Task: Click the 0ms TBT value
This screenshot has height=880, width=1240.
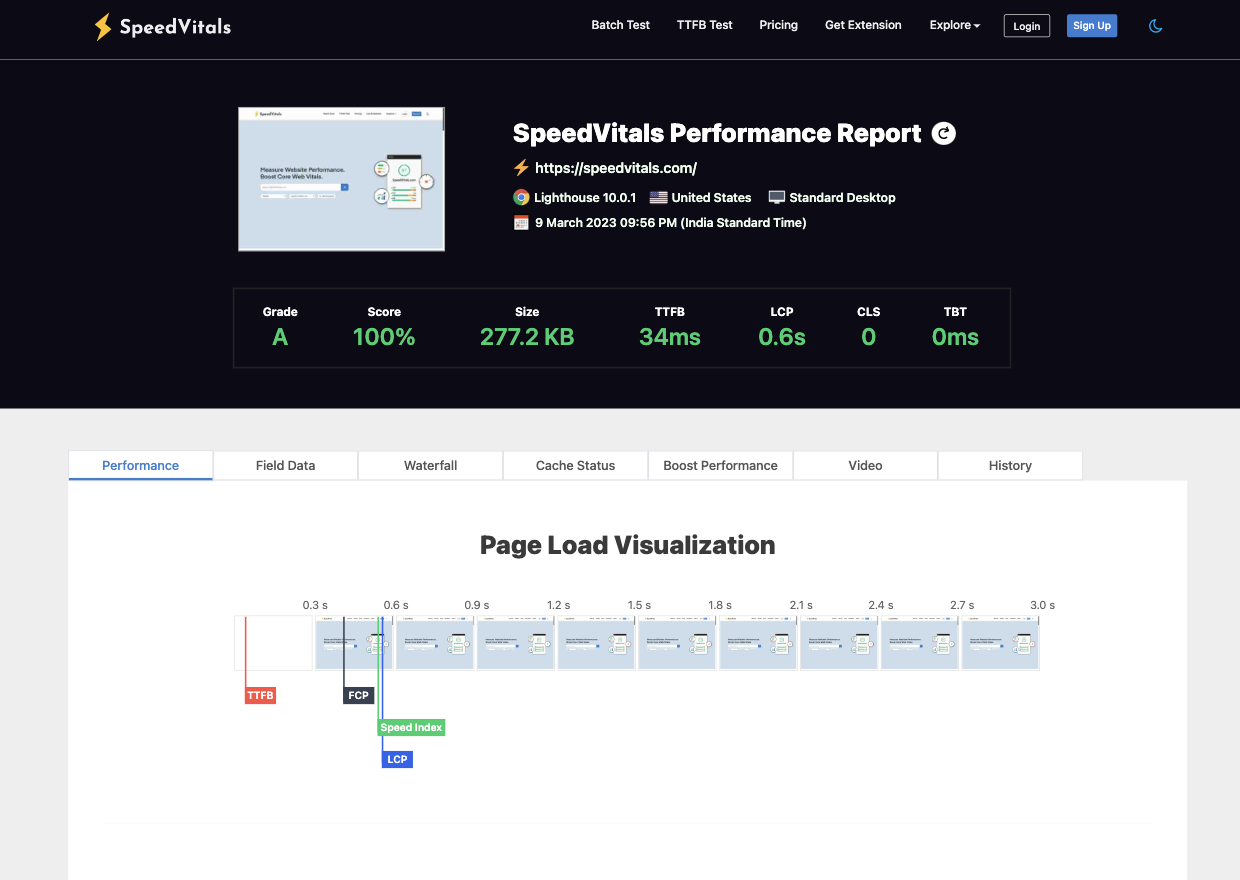Action: tap(955, 337)
